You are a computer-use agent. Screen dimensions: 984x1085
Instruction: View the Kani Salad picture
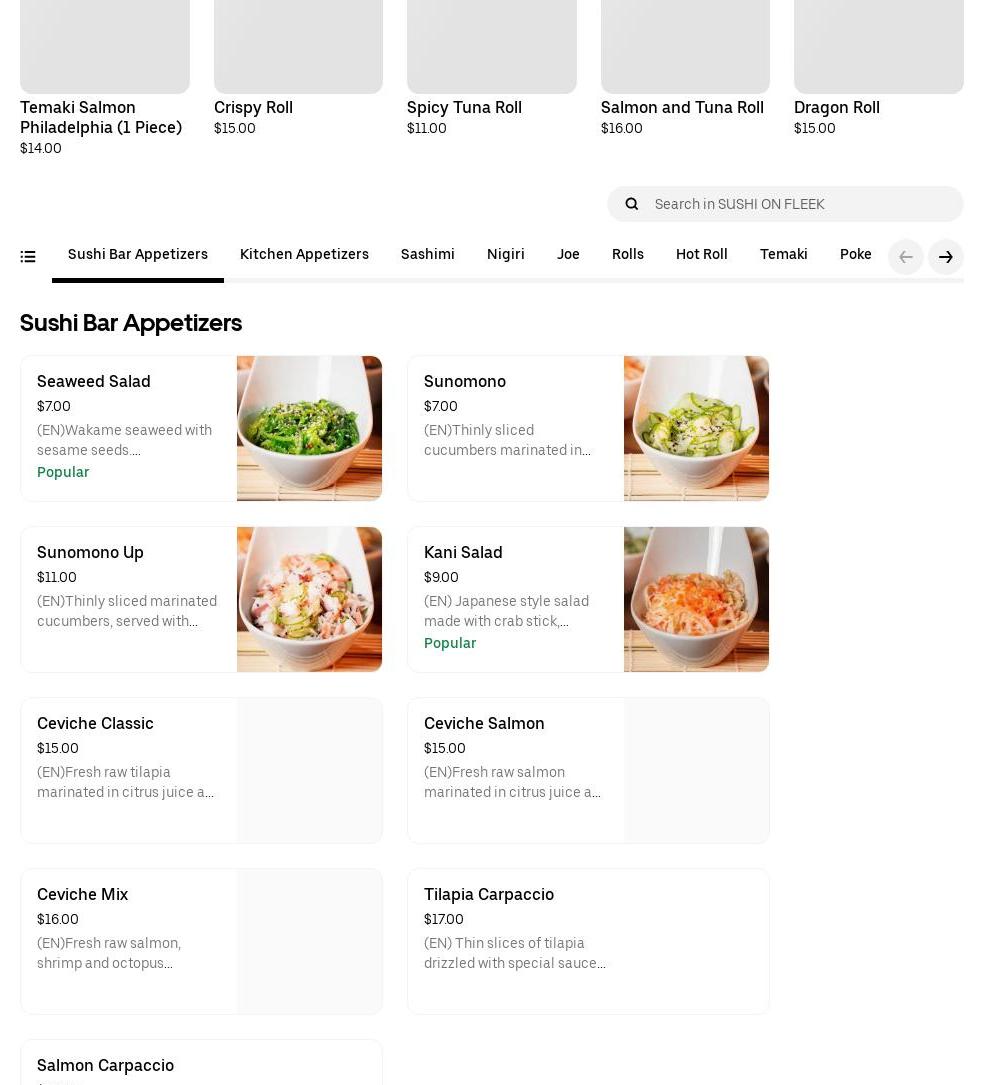click(x=696, y=599)
